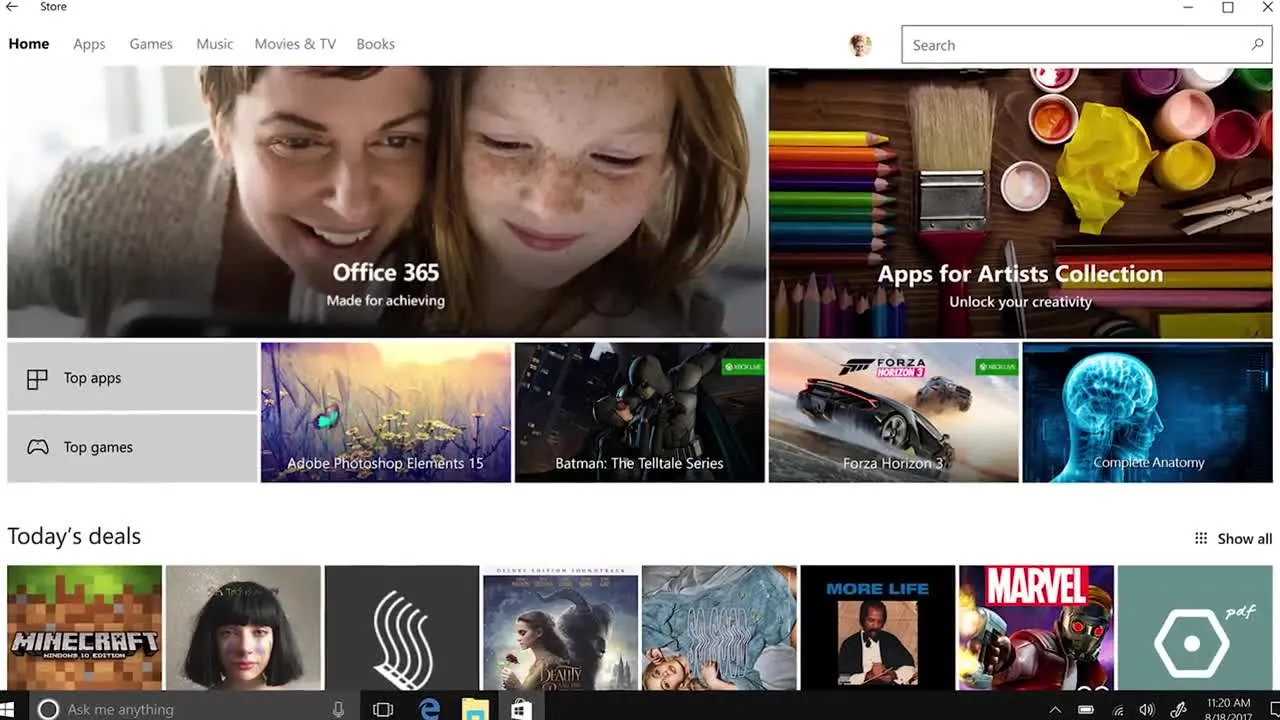Switch to the Home tab
The image size is (1280, 720).
[29, 44]
